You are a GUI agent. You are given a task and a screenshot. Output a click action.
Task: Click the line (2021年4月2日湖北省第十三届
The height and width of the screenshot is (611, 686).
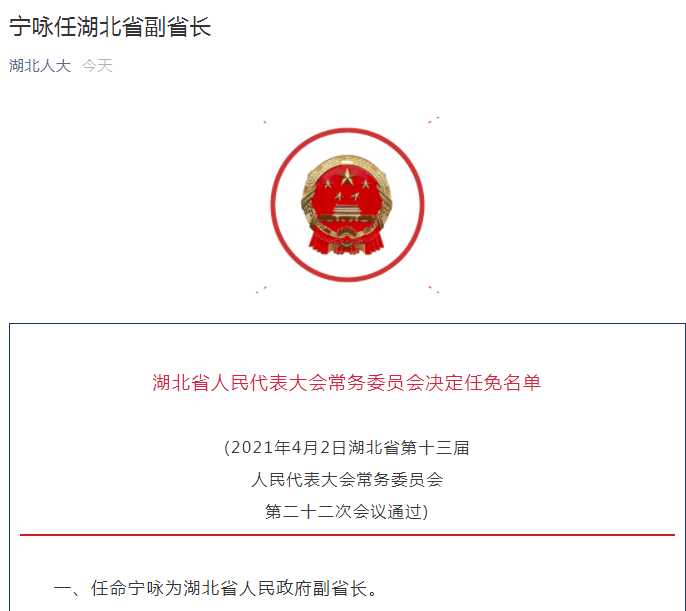[x=346, y=448]
